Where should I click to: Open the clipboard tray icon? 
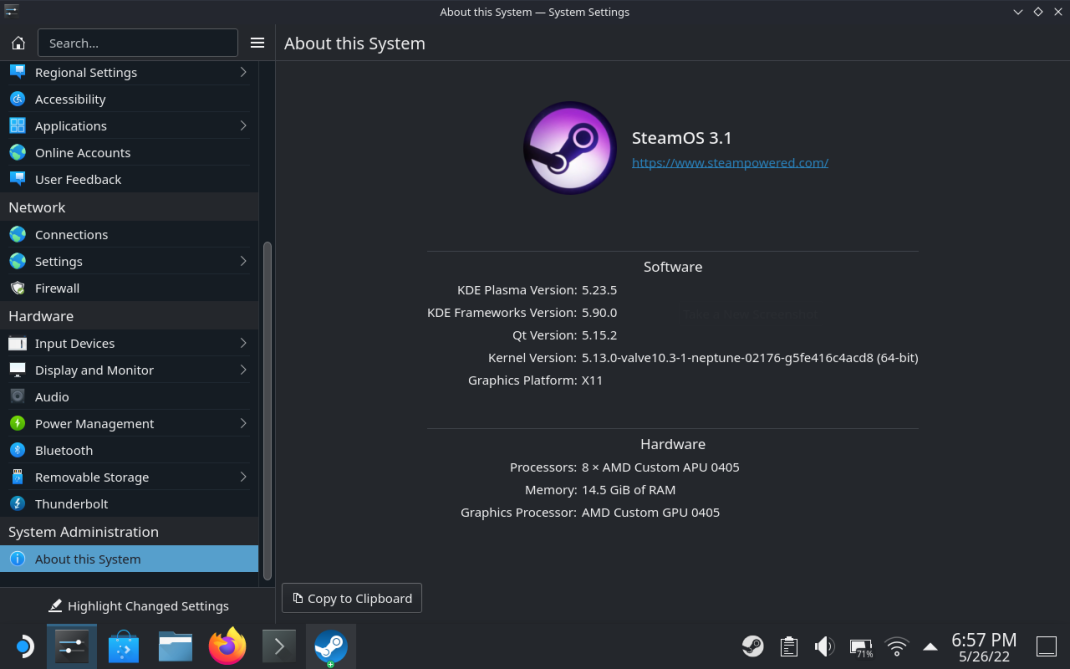(x=789, y=646)
